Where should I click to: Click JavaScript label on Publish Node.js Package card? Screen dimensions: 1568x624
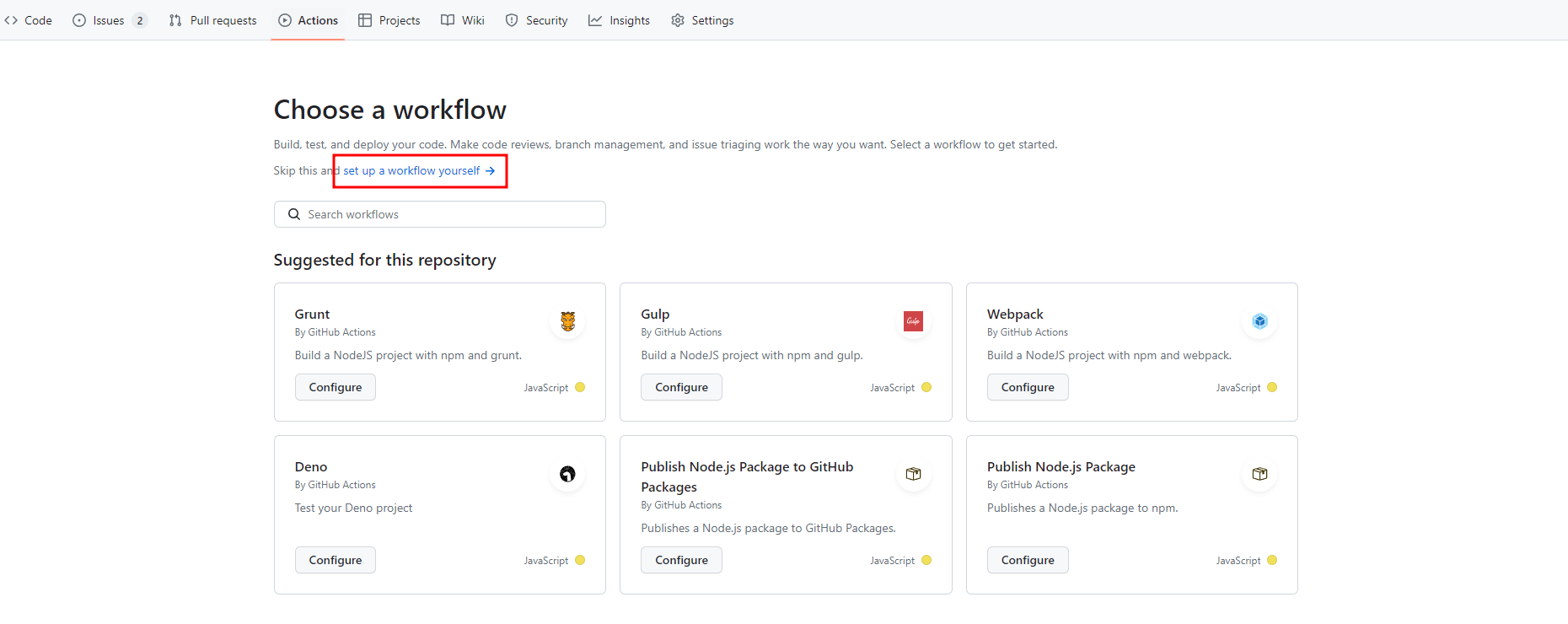pyautogui.click(x=1238, y=561)
